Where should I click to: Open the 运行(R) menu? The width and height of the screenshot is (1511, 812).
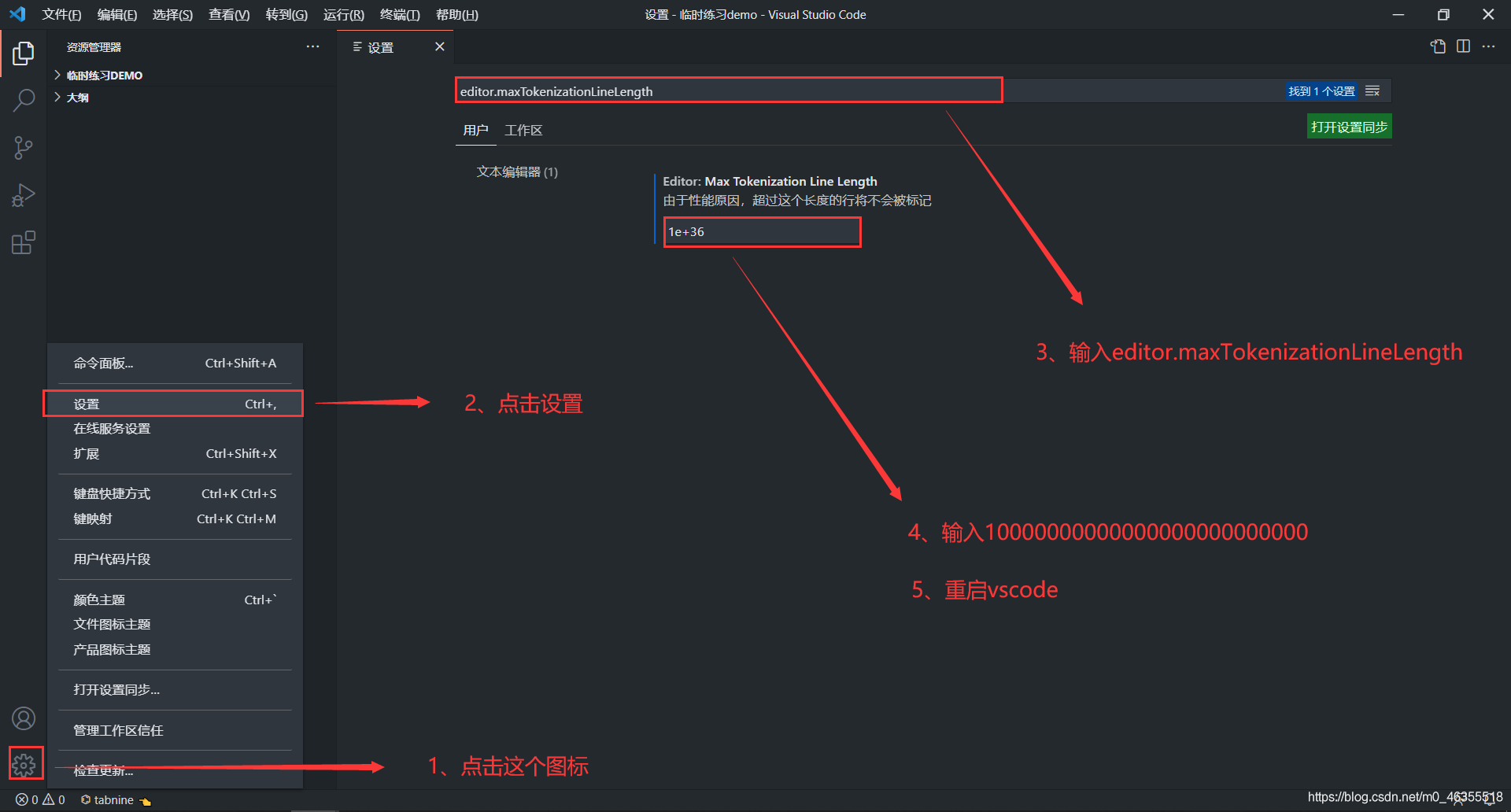344,14
